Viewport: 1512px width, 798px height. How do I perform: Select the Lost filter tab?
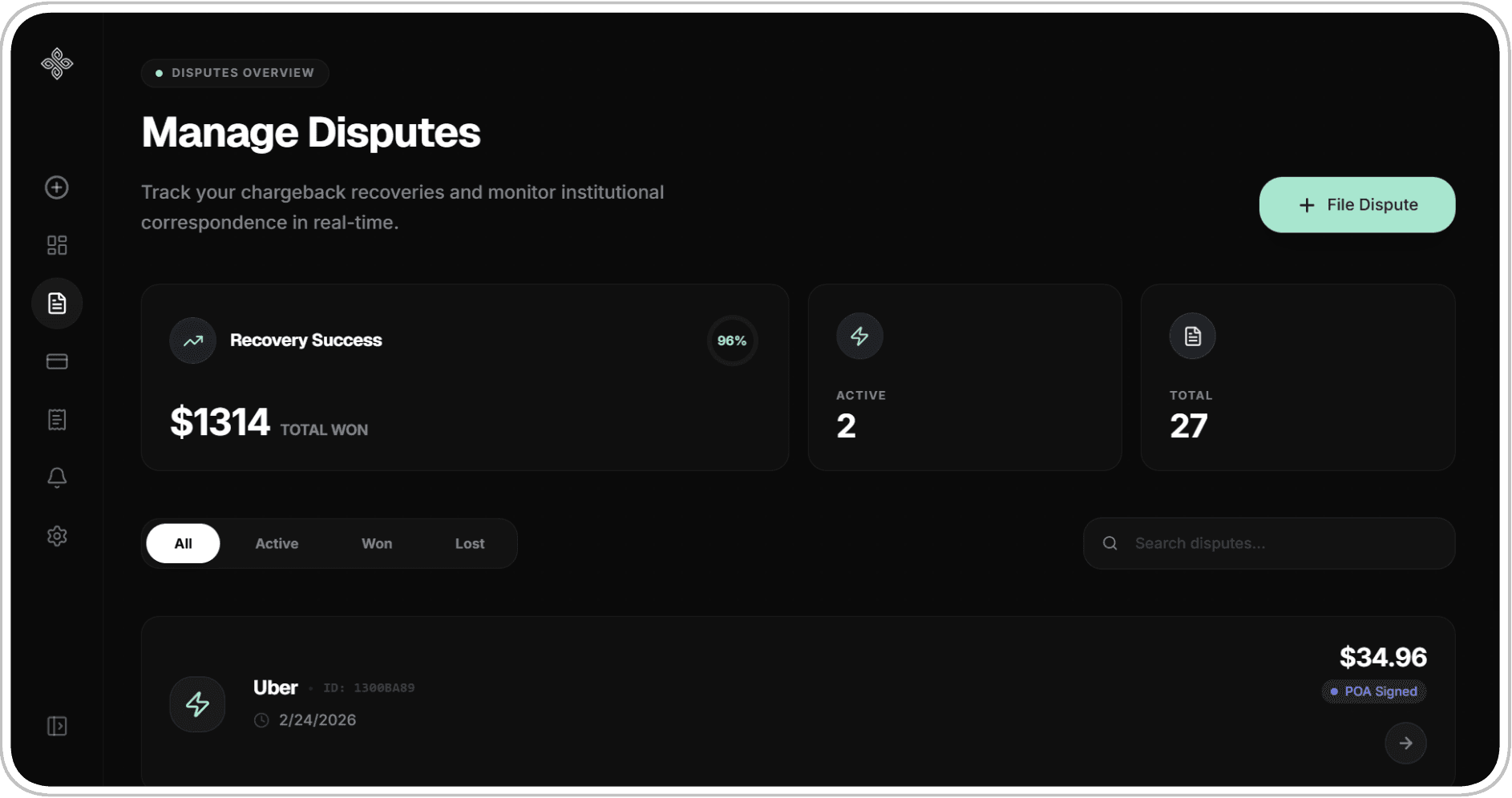[x=469, y=542]
